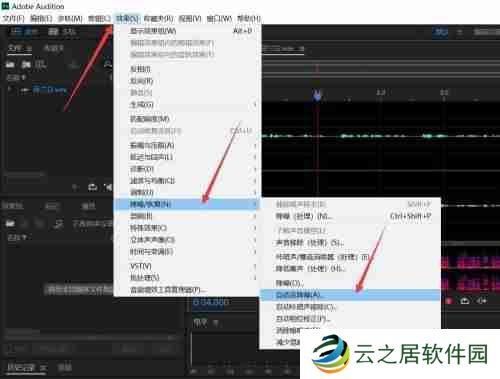Viewport: 500px width, 379px height.
Task: Select 匹配响度(M) in the effects menu
Action: point(187,119)
